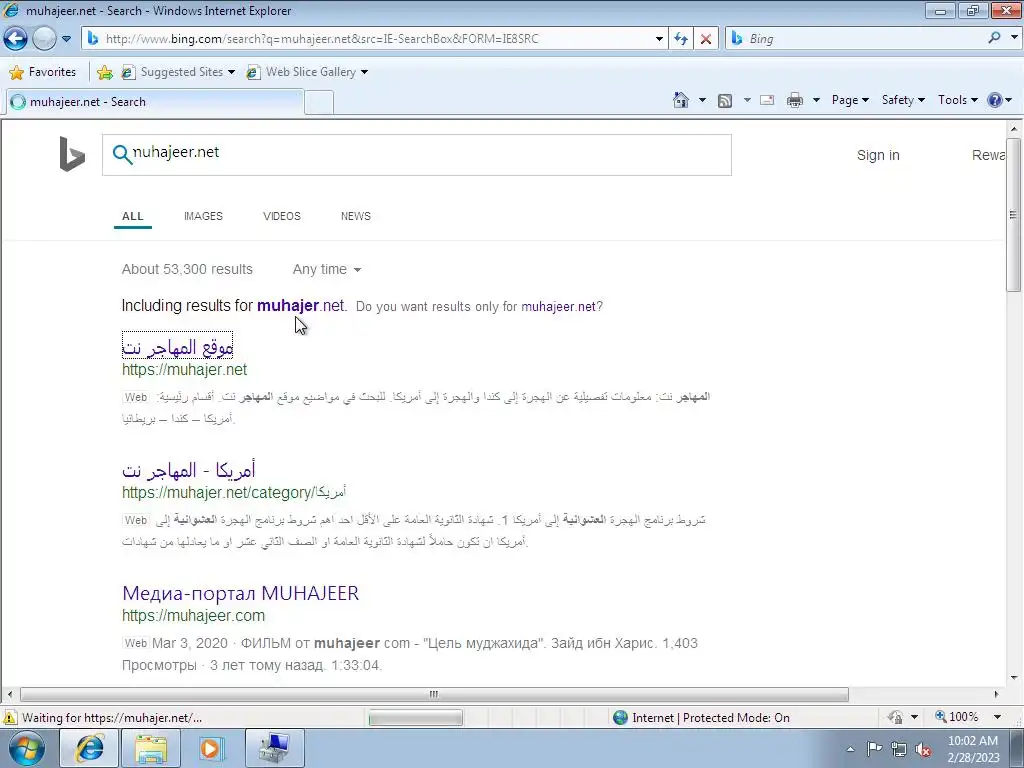Click the Bing search query text field

(417, 155)
